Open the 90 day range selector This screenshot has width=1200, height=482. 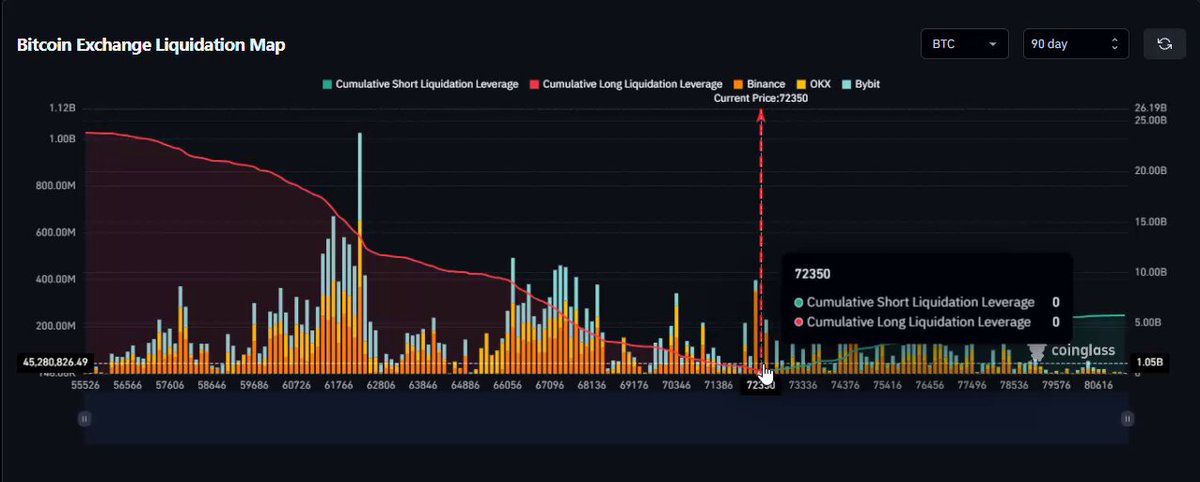click(x=1076, y=44)
